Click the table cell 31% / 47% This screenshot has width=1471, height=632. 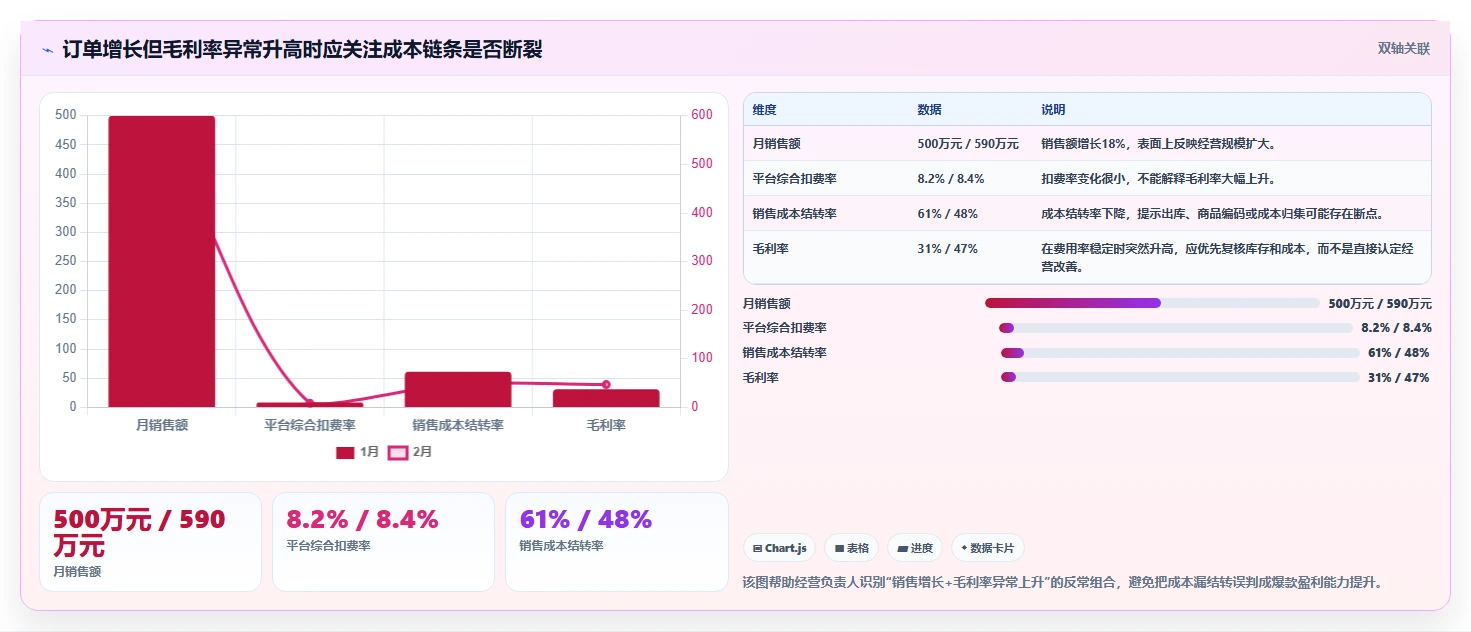tap(947, 249)
